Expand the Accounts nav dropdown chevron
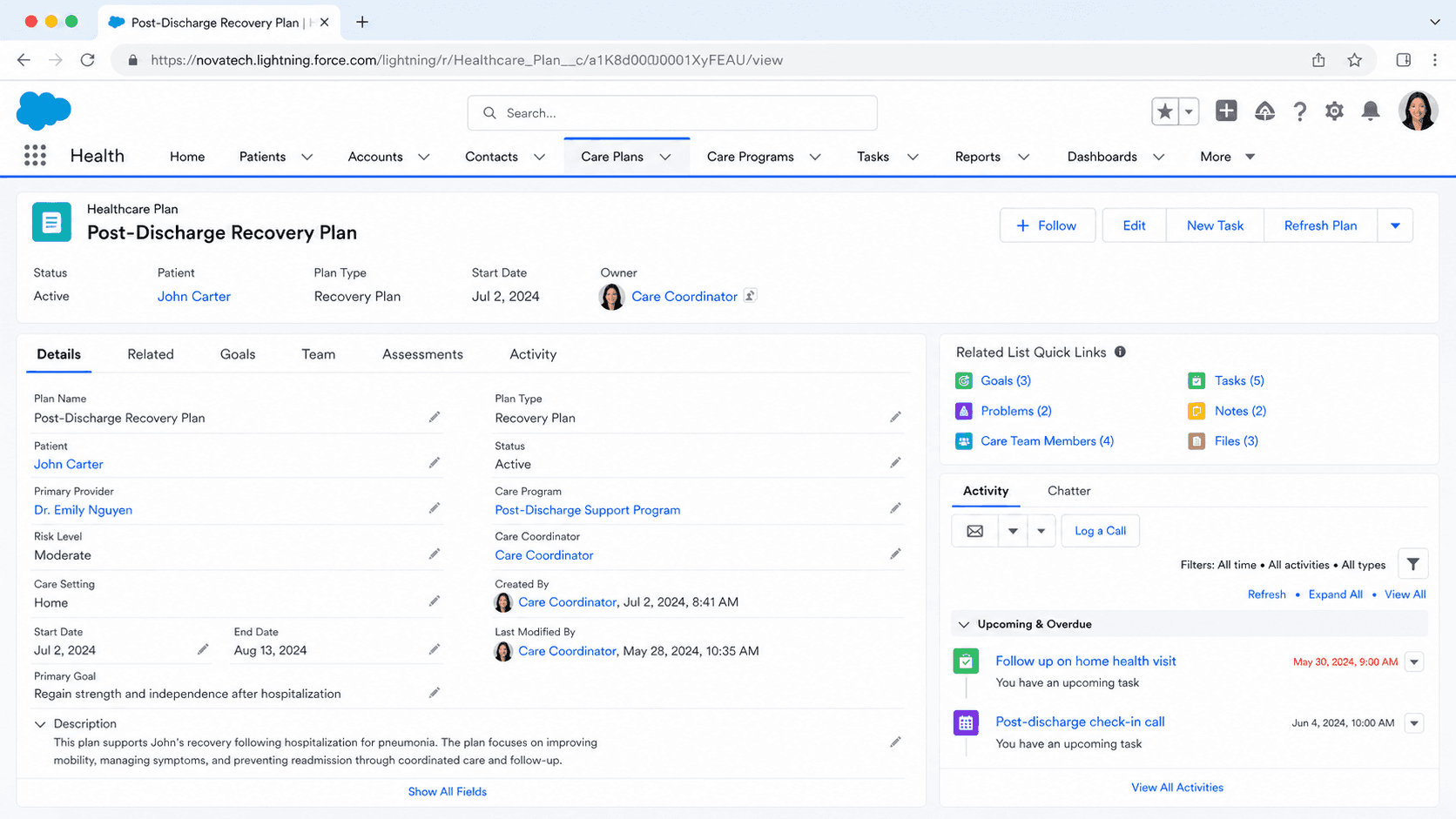1456x819 pixels. pyautogui.click(x=423, y=157)
